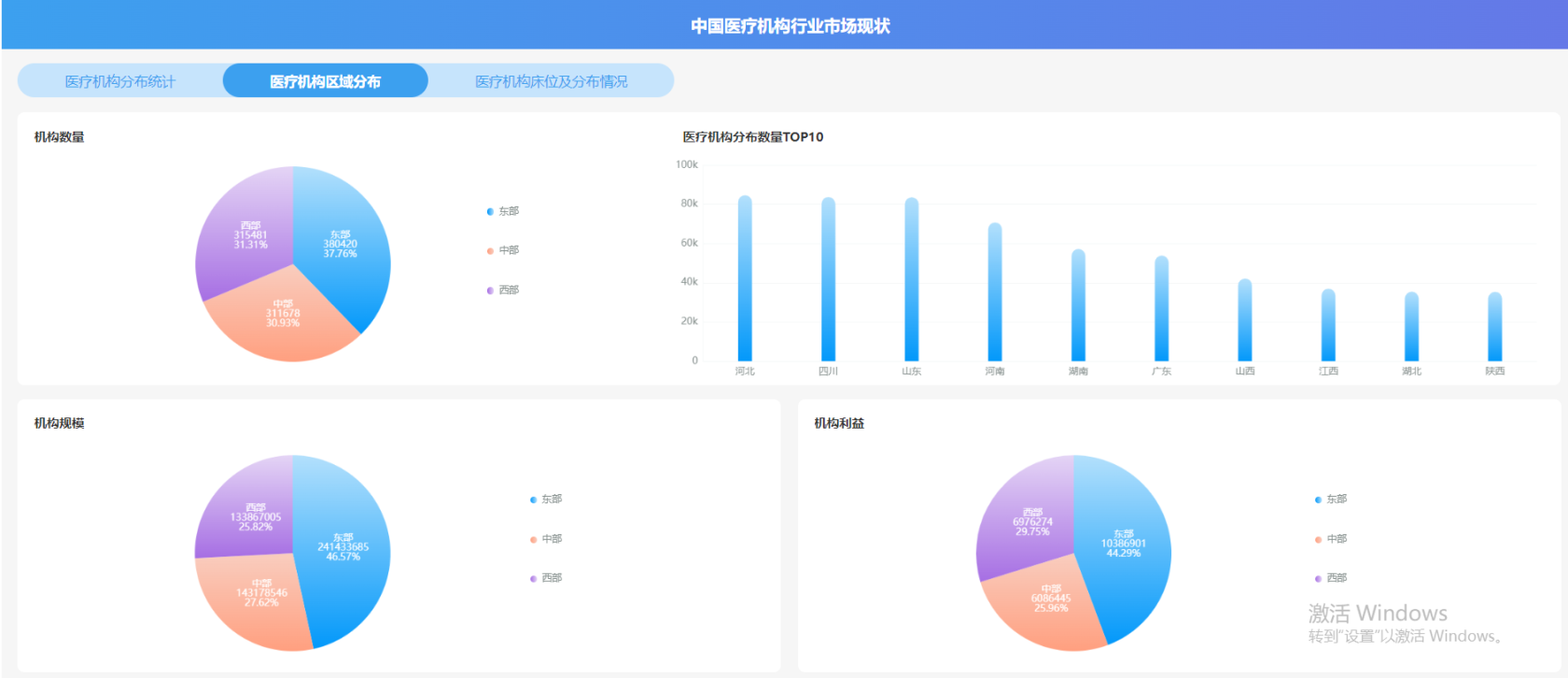Click the 四川 bar in TOP10 chart
The width and height of the screenshot is (1568, 678).
829,279
